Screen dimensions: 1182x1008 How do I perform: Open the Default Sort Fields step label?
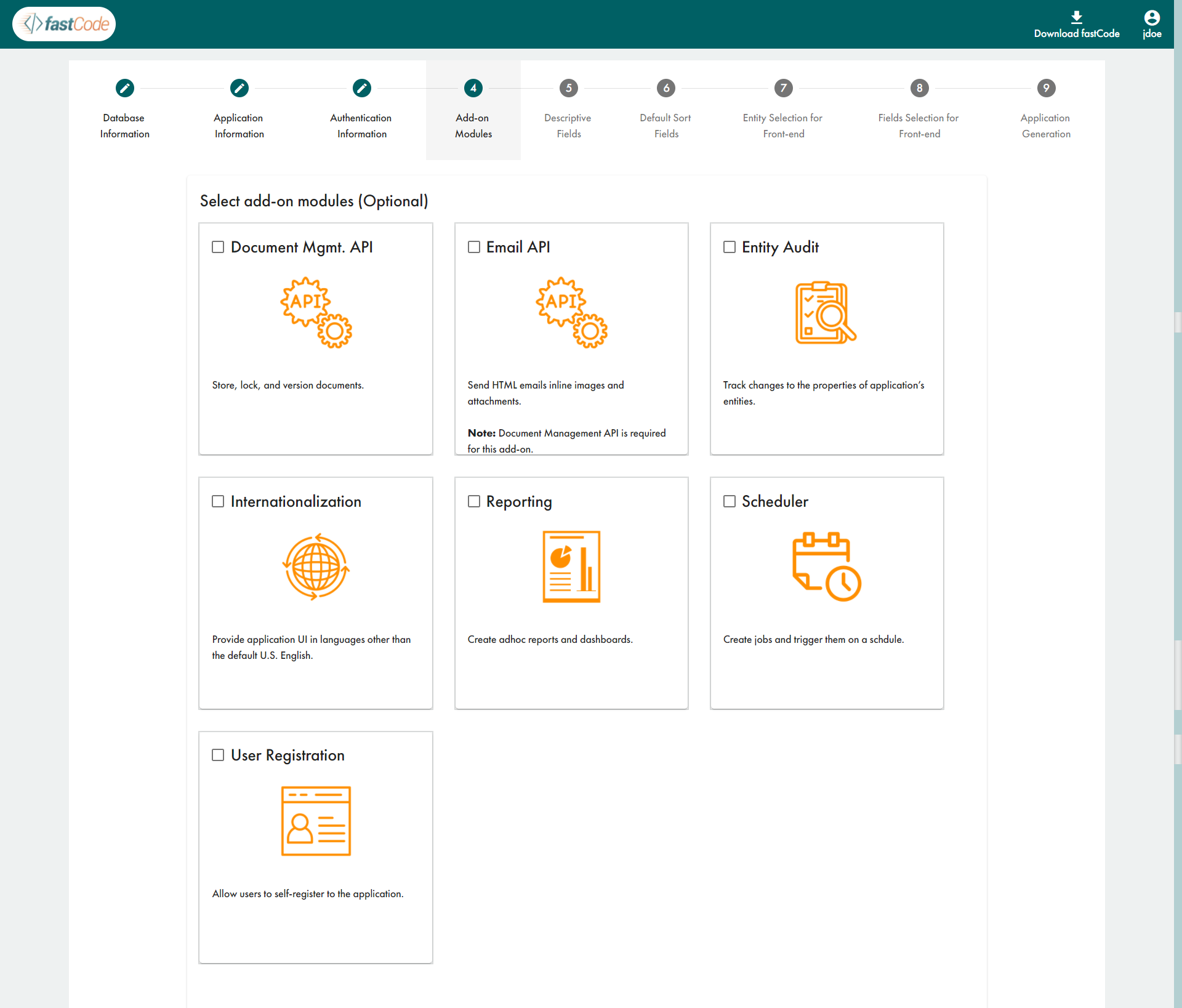pos(666,126)
